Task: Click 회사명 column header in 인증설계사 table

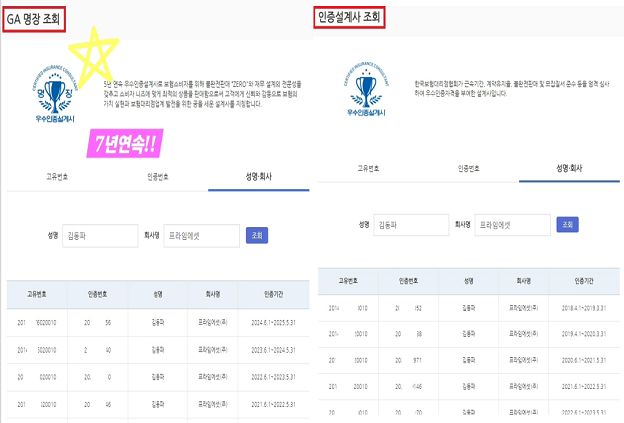Action: [x=524, y=281]
